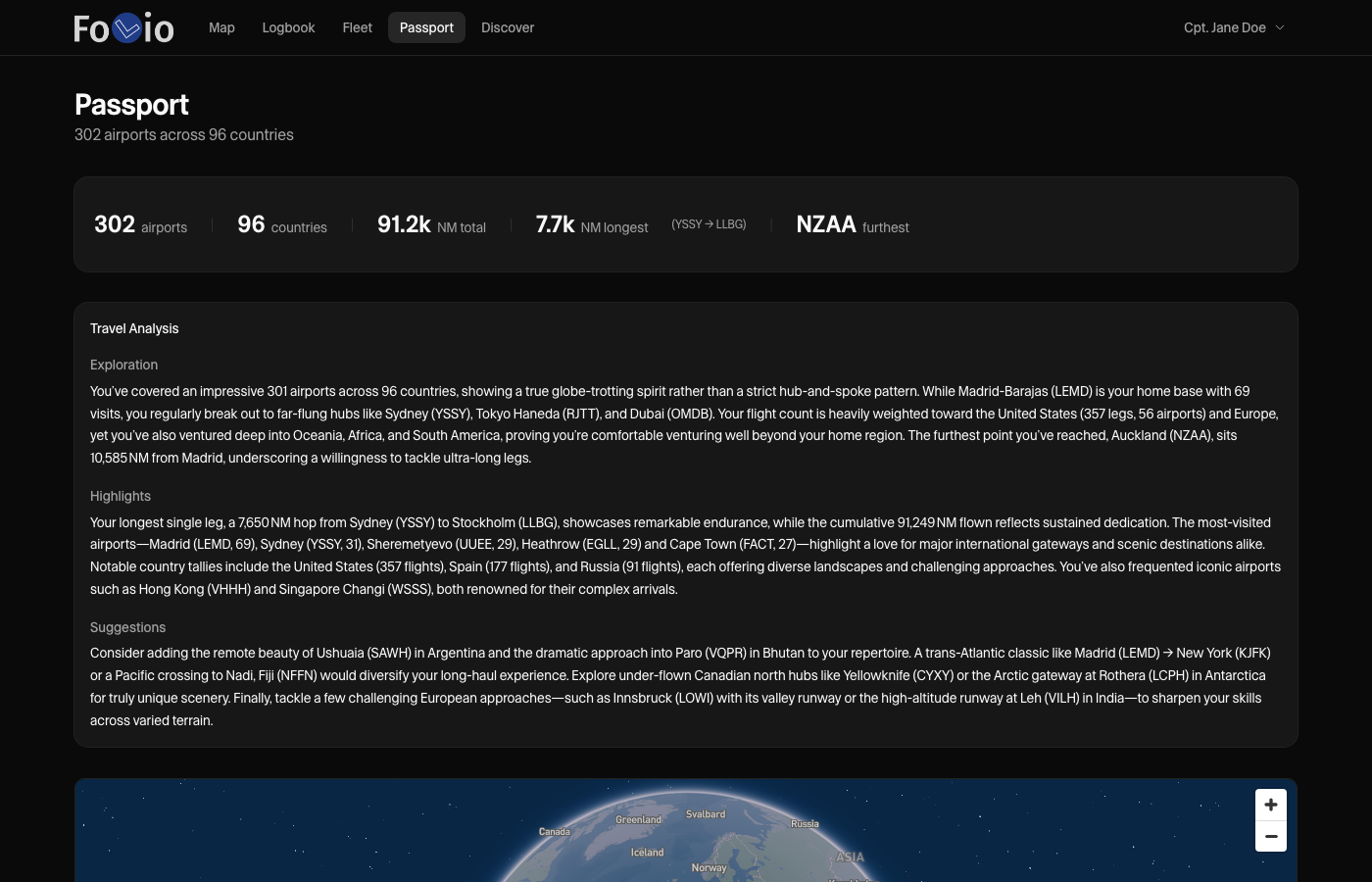1372x882 pixels.
Task: Open the Map tab
Action: pos(221,27)
